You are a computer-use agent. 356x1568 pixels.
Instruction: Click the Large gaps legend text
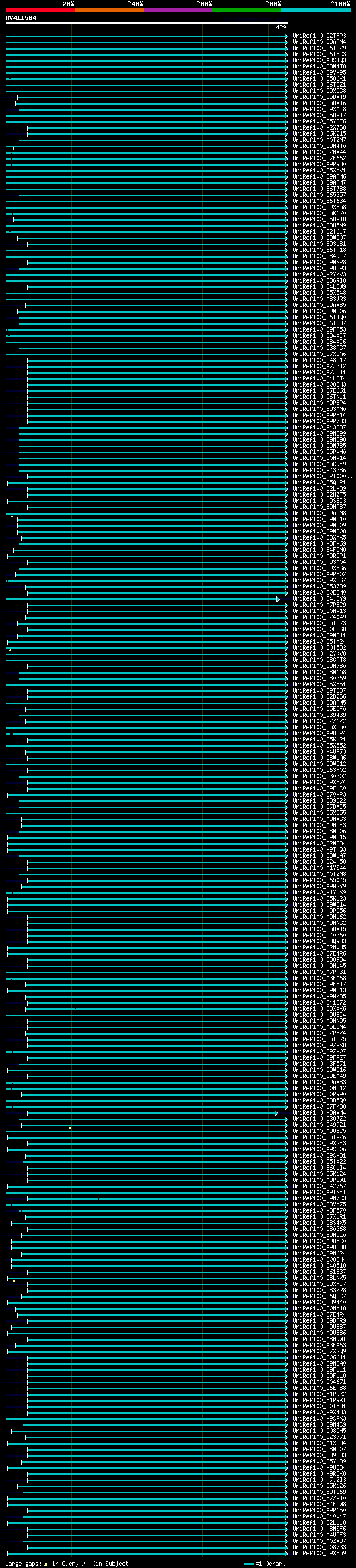[68, 1563]
